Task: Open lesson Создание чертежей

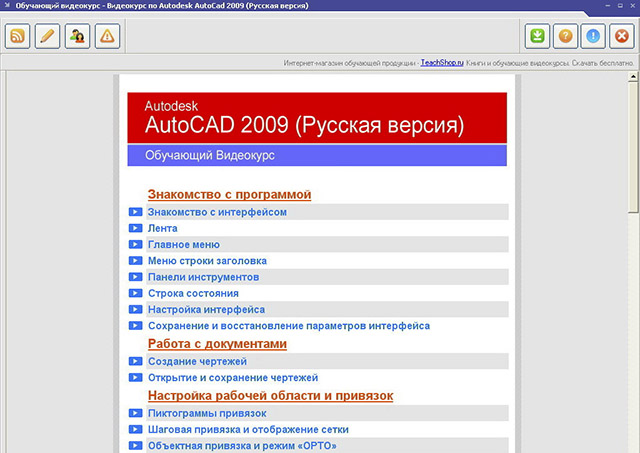Action: coord(197,362)
